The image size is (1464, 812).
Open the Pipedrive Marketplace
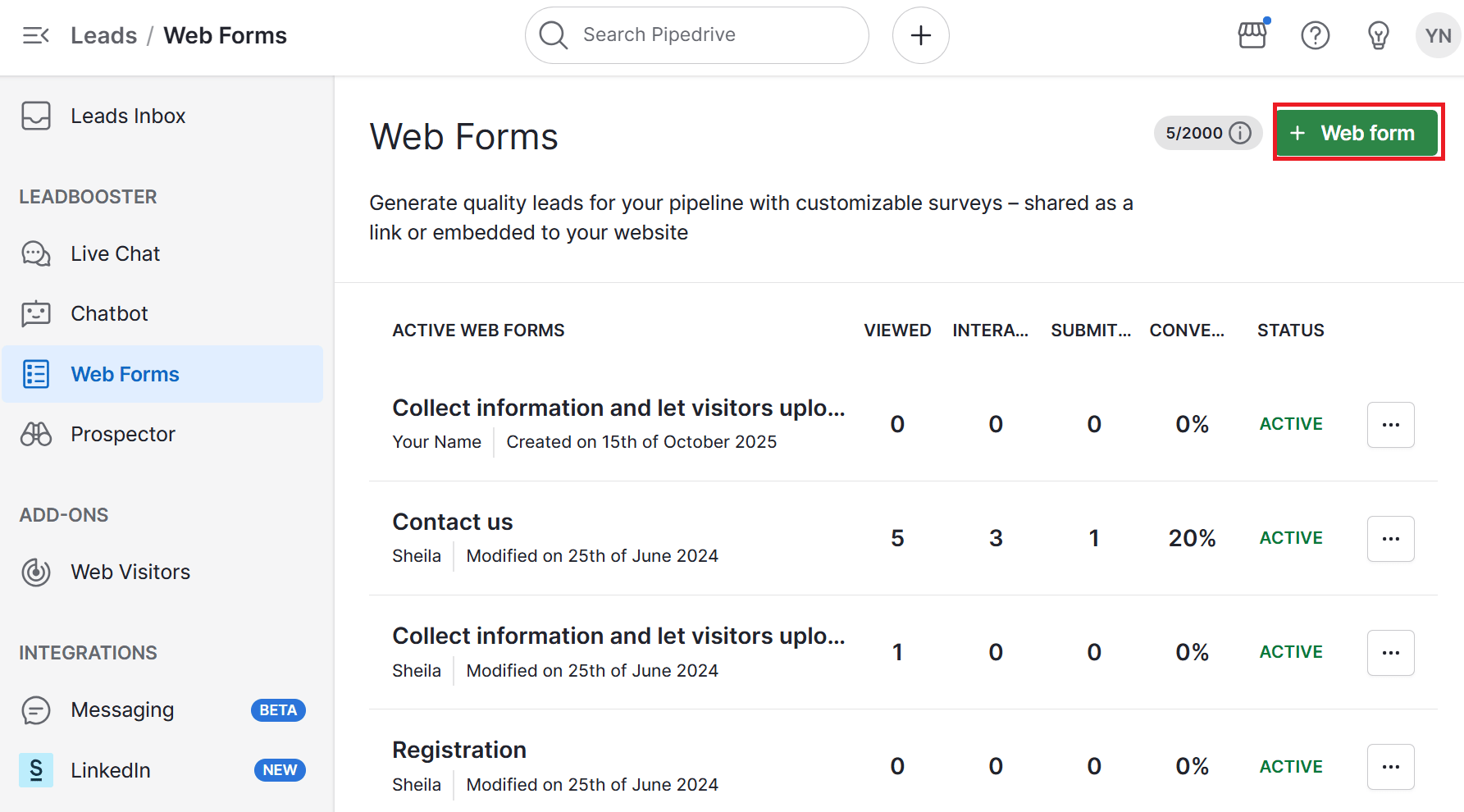(x=1252, y=35)
